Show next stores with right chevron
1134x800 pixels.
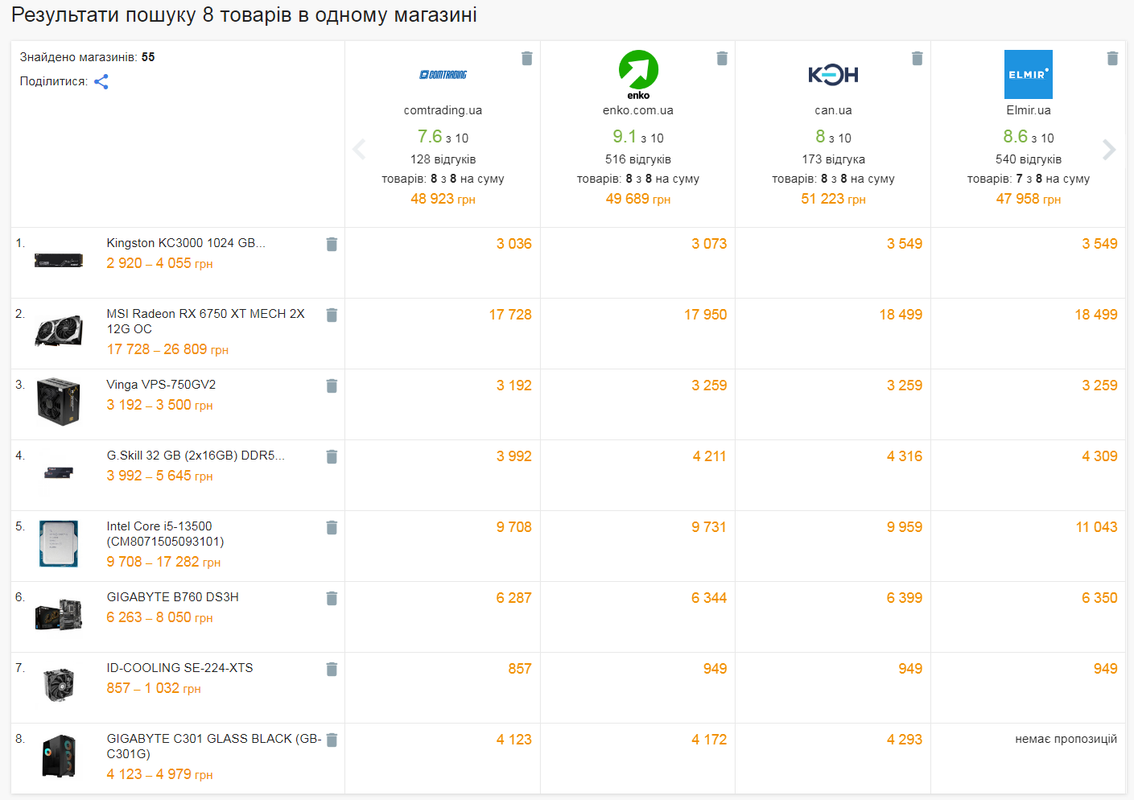(x=1109, y=150)
